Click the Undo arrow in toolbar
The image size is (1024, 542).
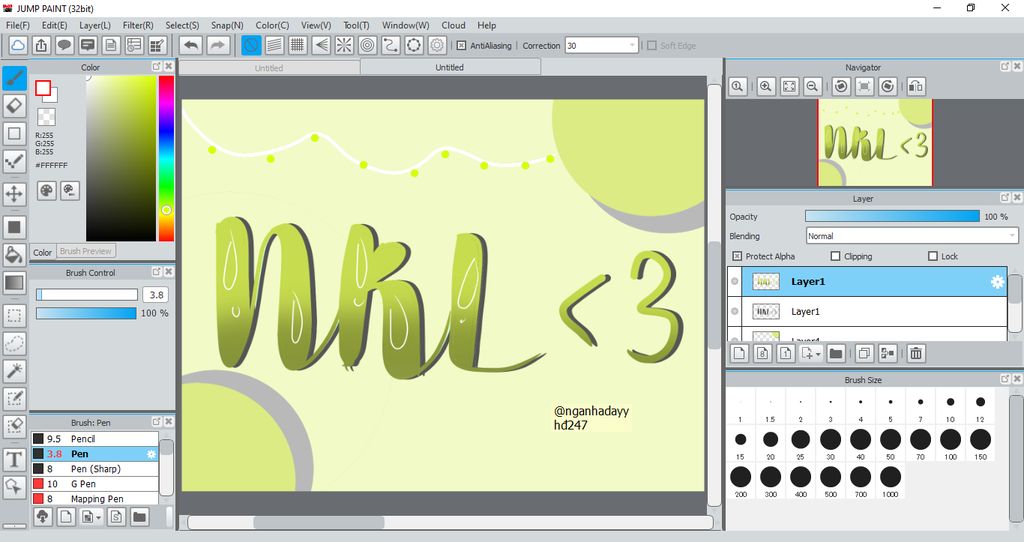[x=191, y=45]
